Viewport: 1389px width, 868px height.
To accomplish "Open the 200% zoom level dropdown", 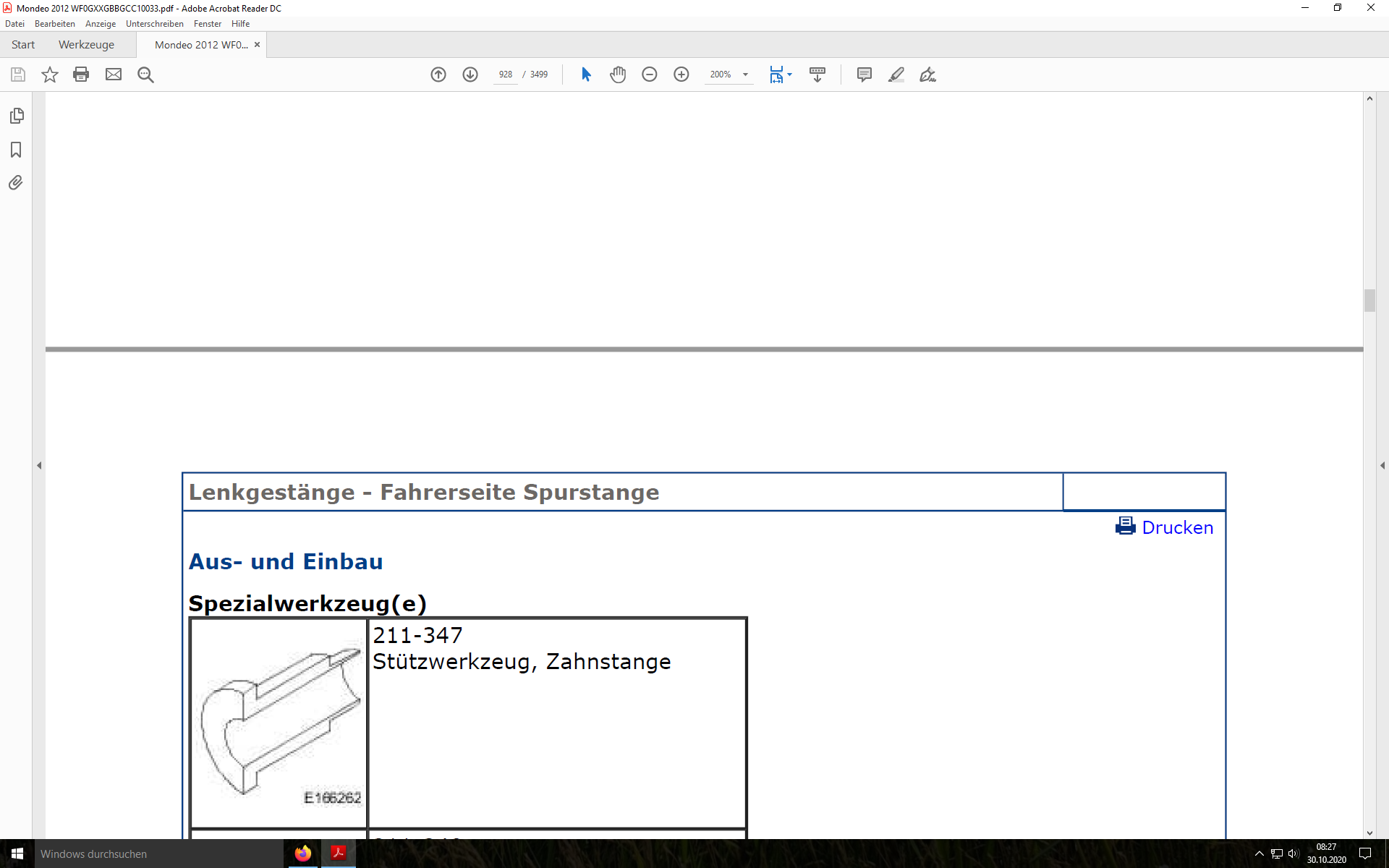I will (745, 75).
